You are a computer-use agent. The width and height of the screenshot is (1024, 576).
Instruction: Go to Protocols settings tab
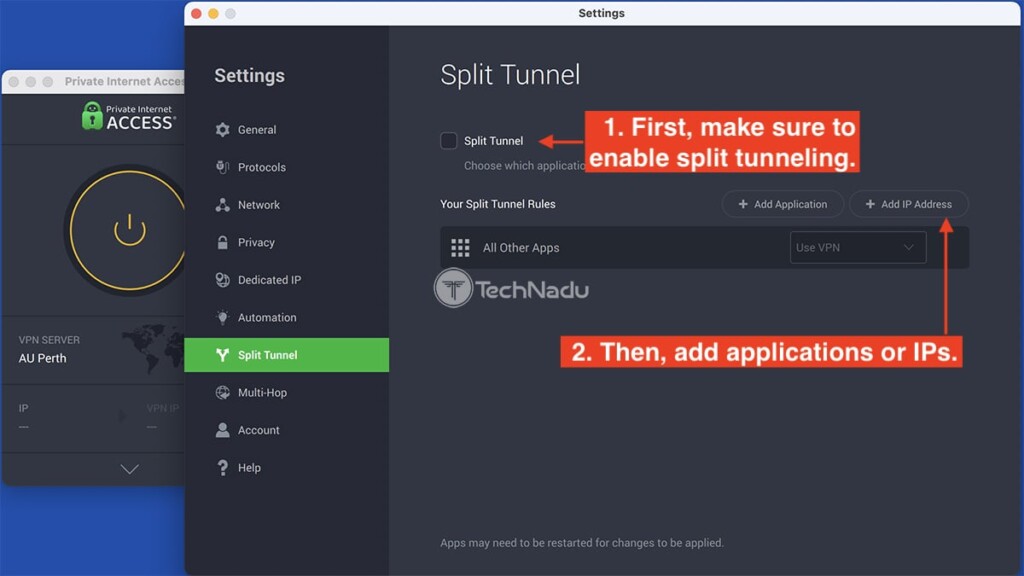coord(286,167)
